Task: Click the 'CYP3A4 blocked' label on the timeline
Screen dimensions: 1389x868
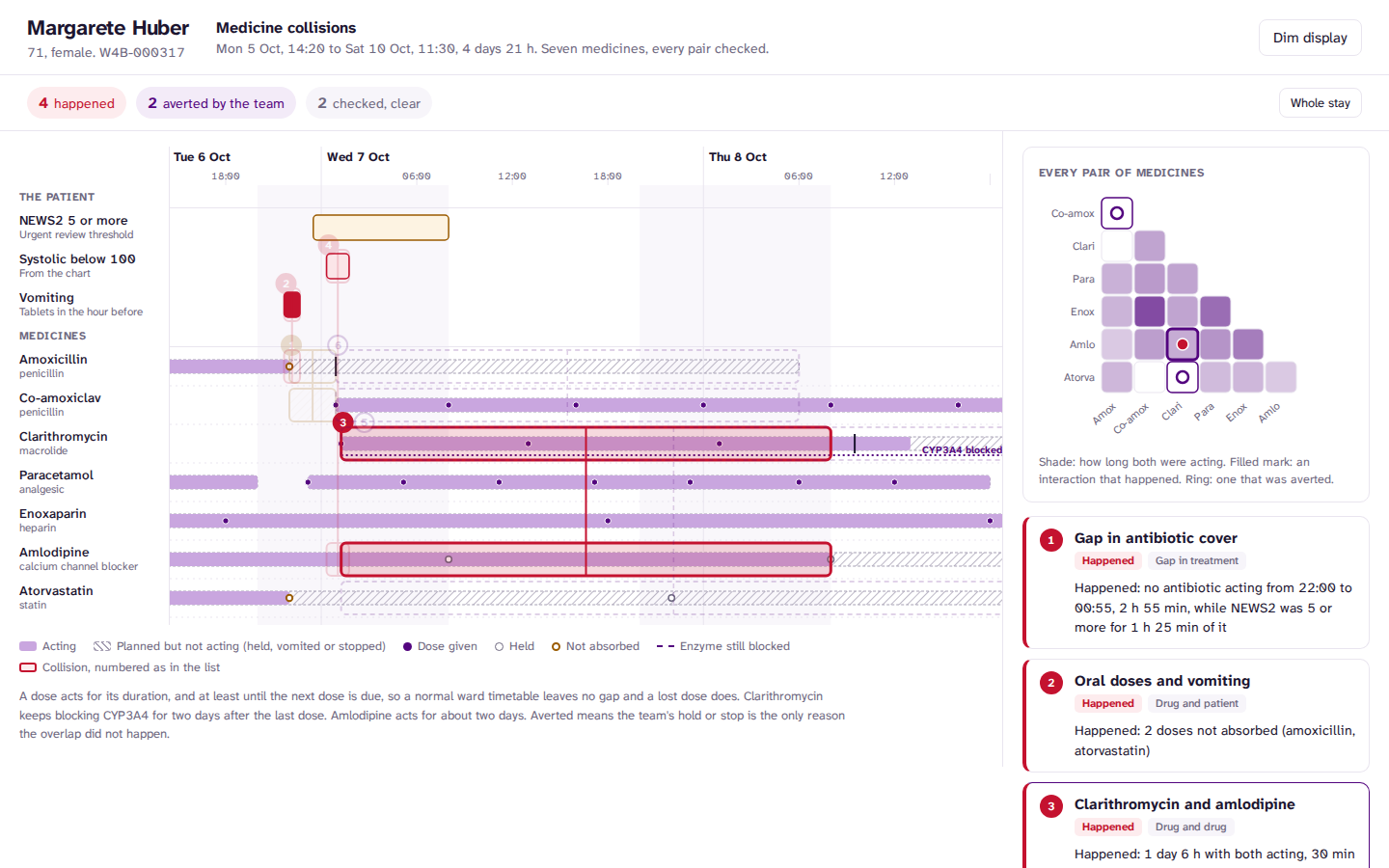Action: coord(962,450)
